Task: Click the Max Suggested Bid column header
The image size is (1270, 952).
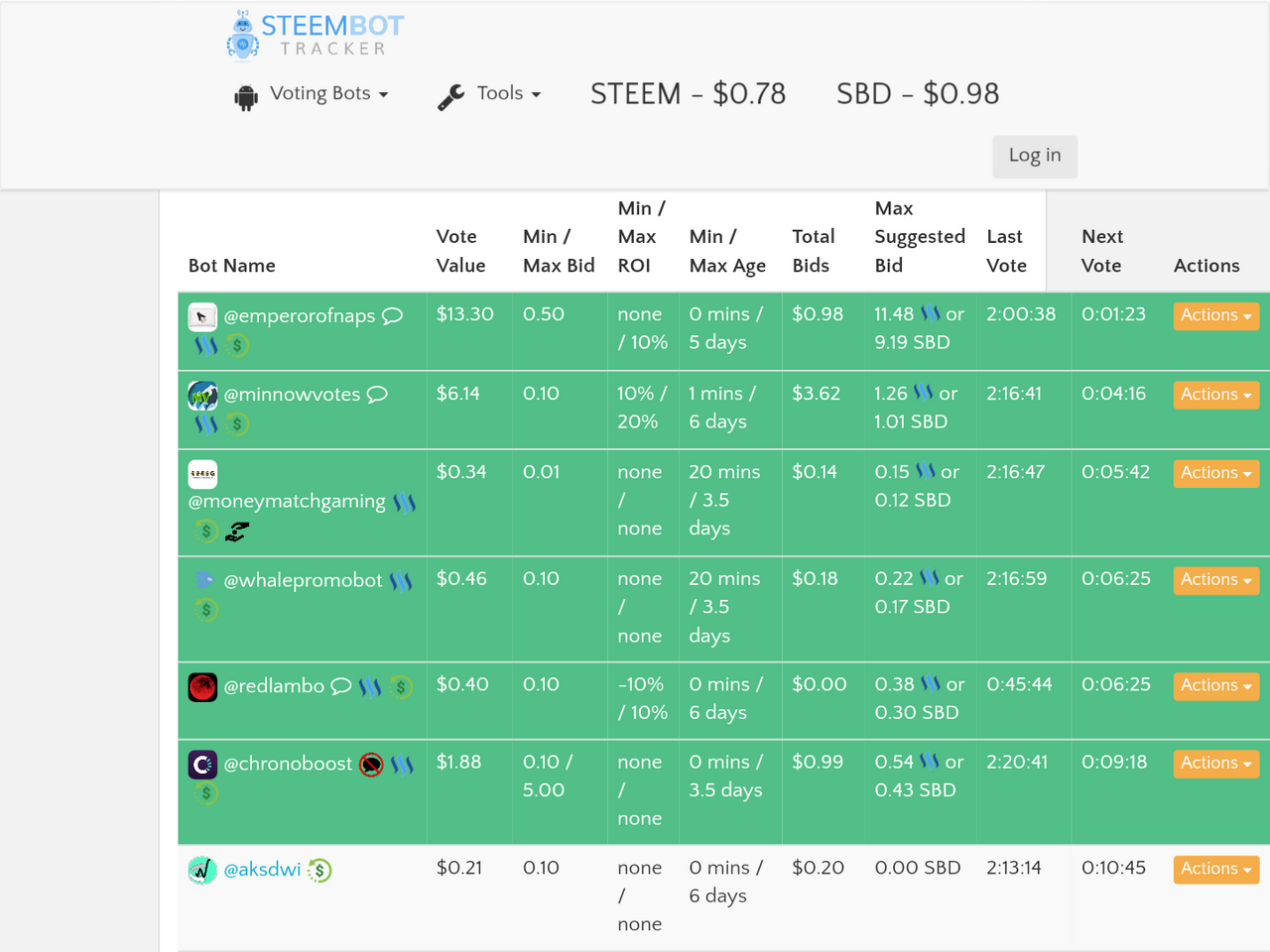Action: (920, 237)
